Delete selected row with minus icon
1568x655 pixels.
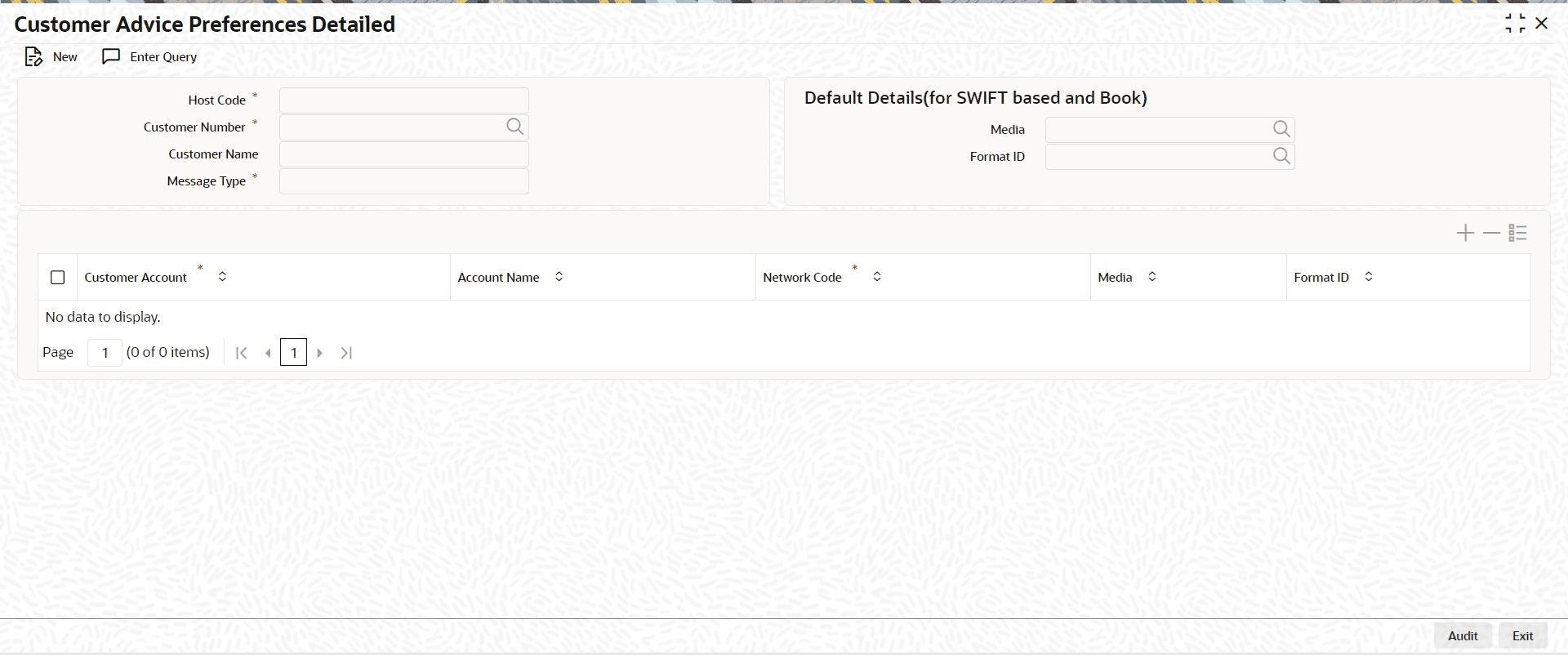pyautogui.click(x=1491, y=234)
